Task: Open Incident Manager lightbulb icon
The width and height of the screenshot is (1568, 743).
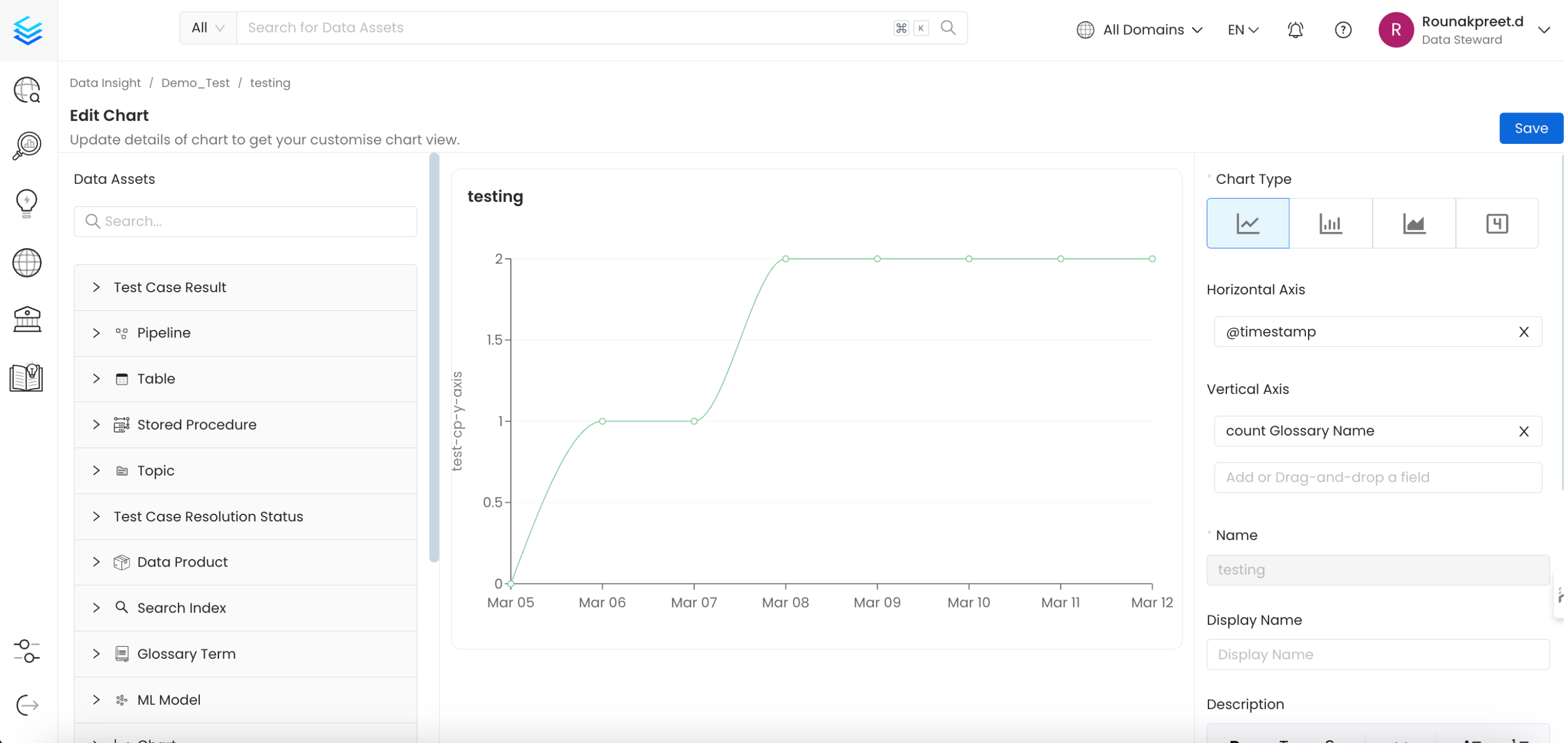Action: click(26, 203)
